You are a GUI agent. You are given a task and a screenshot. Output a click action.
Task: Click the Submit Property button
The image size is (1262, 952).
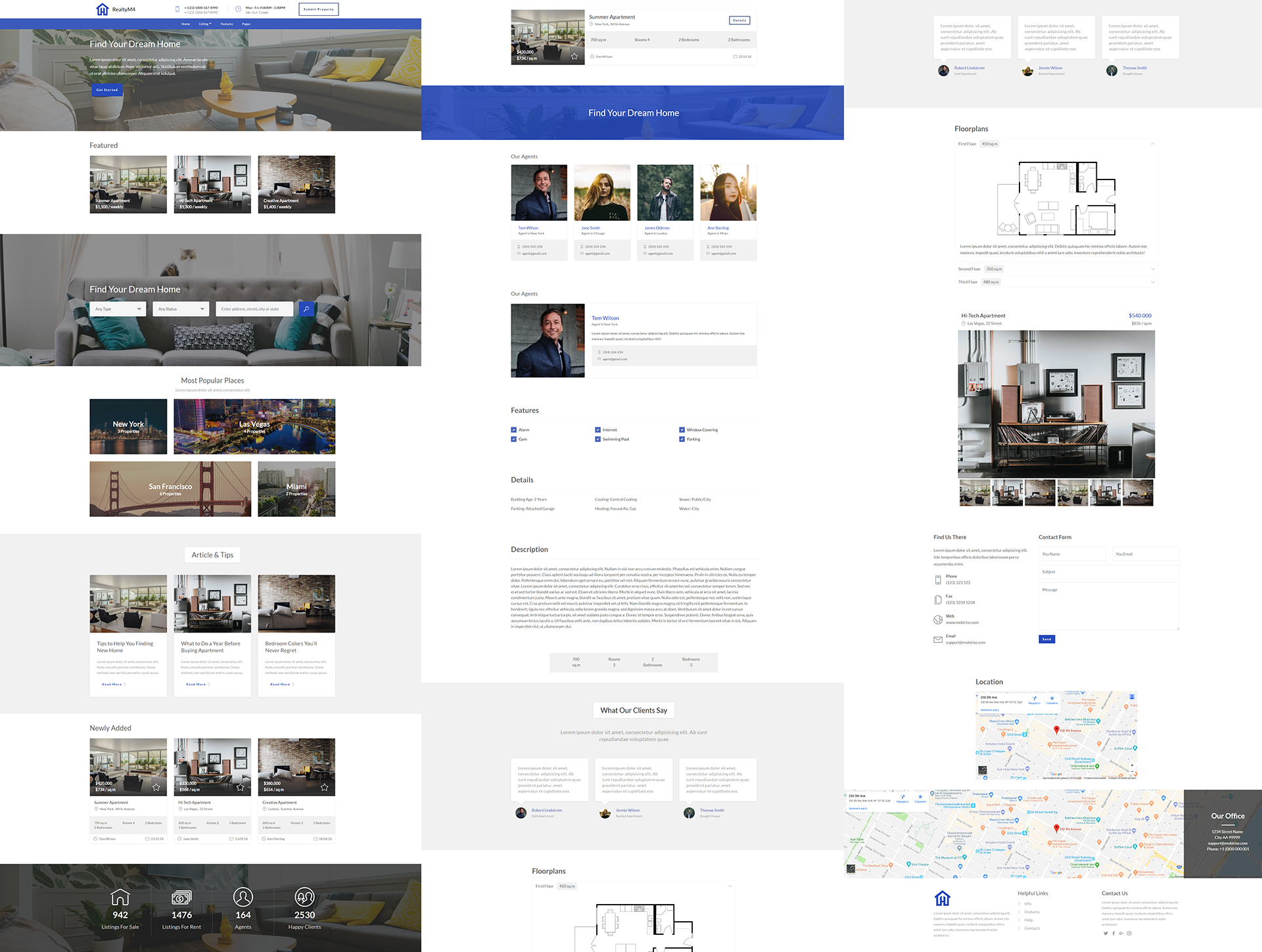pos(319,9)
